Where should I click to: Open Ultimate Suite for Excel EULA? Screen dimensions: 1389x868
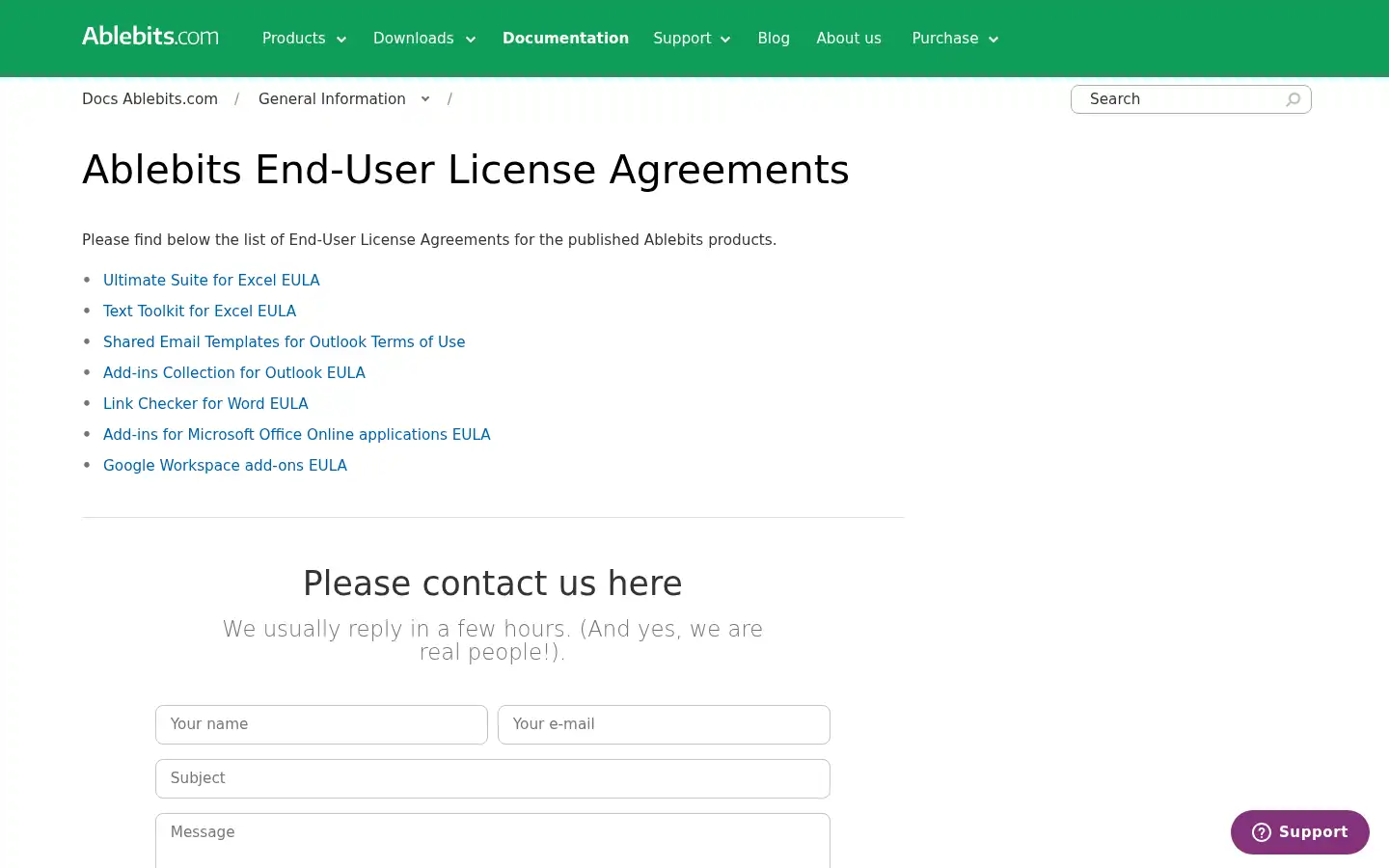pos(211,281)
